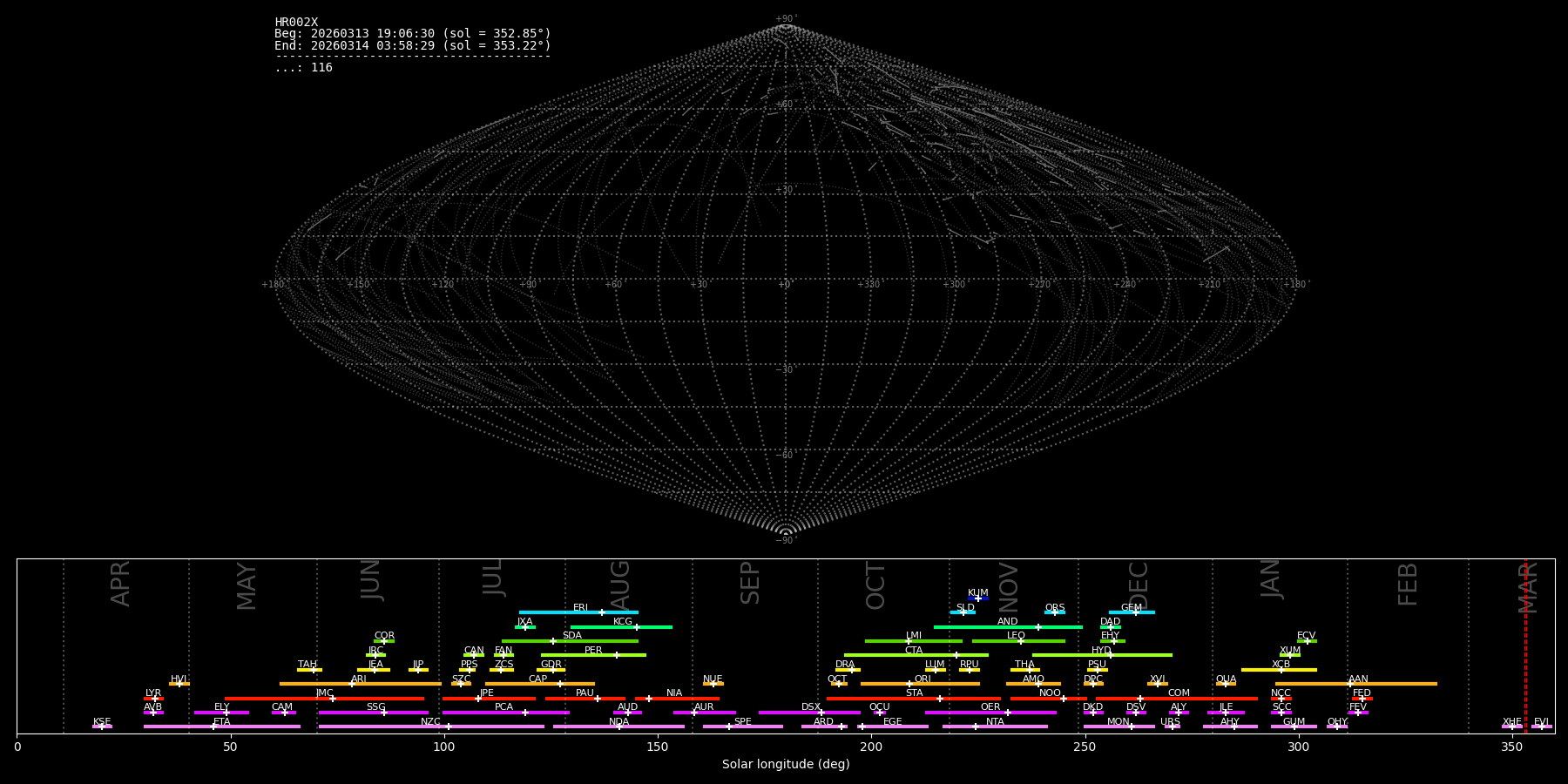Click the LYR shower label

coord(153,693)
